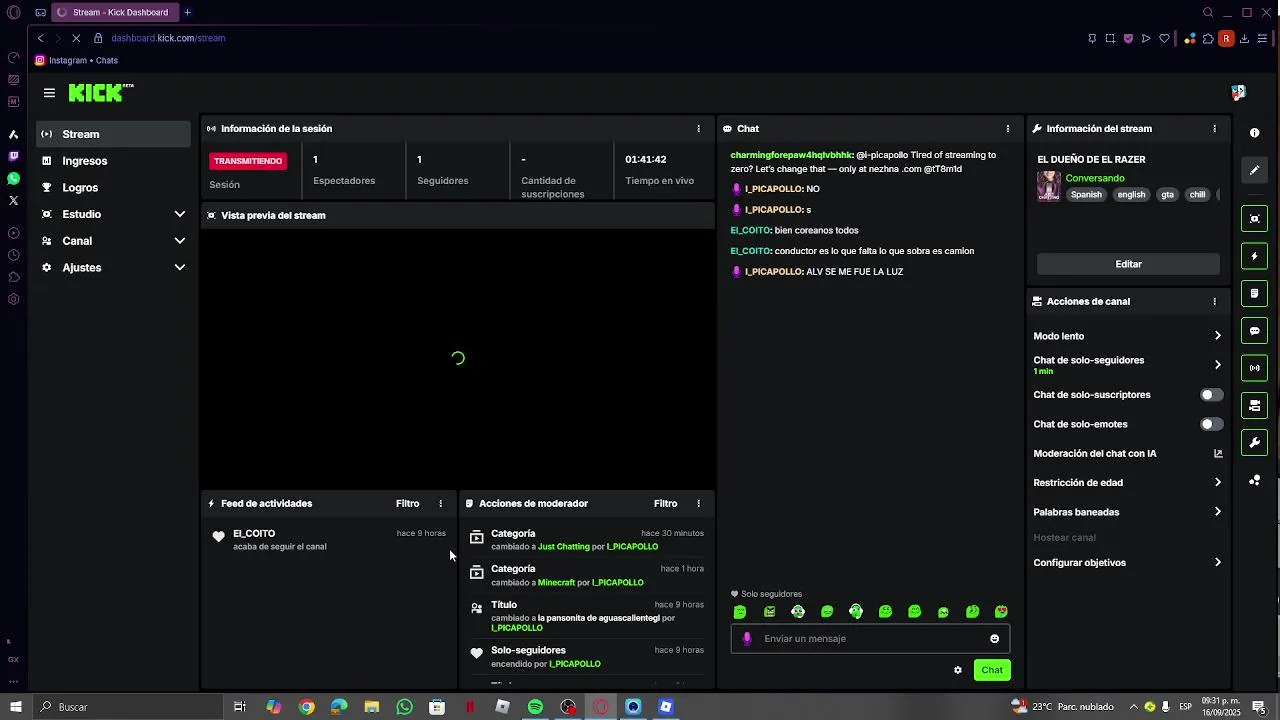Go back with browser back arrow
Screen dimensions: 1280x720
point(40,38)
